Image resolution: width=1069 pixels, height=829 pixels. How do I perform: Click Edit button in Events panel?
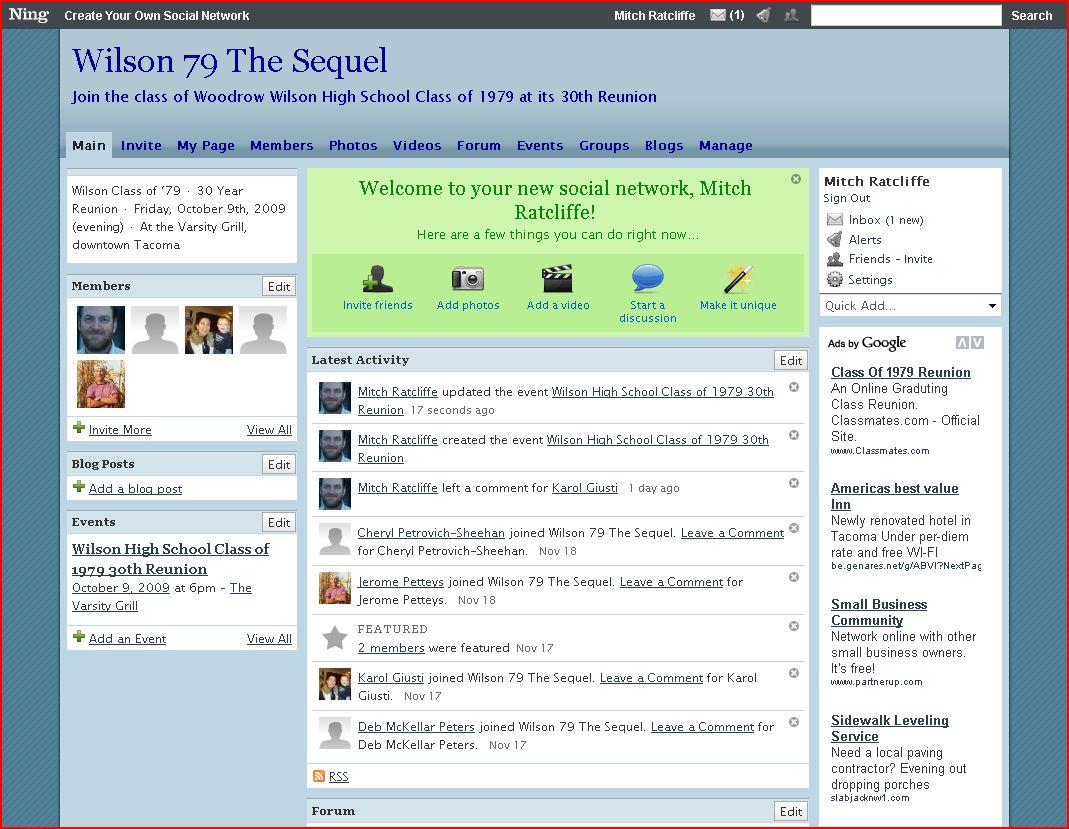[279, 522]
